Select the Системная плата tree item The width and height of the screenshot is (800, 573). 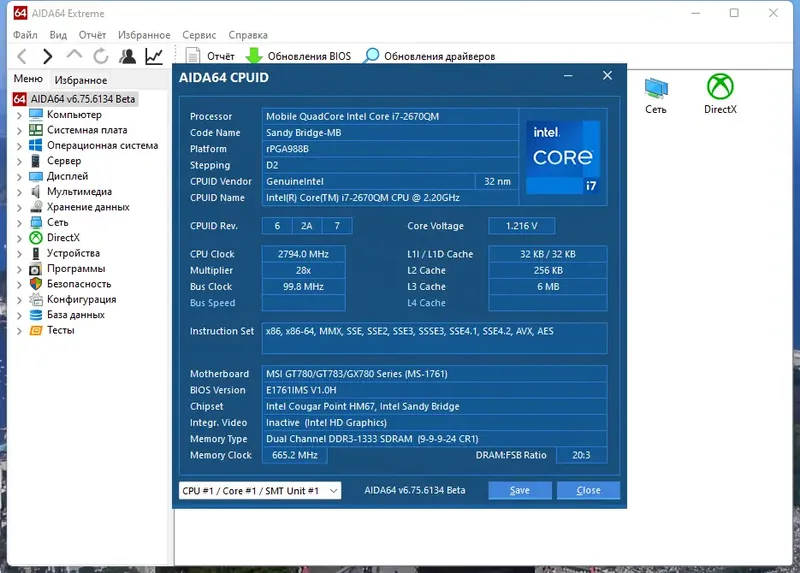pos(87,130)
